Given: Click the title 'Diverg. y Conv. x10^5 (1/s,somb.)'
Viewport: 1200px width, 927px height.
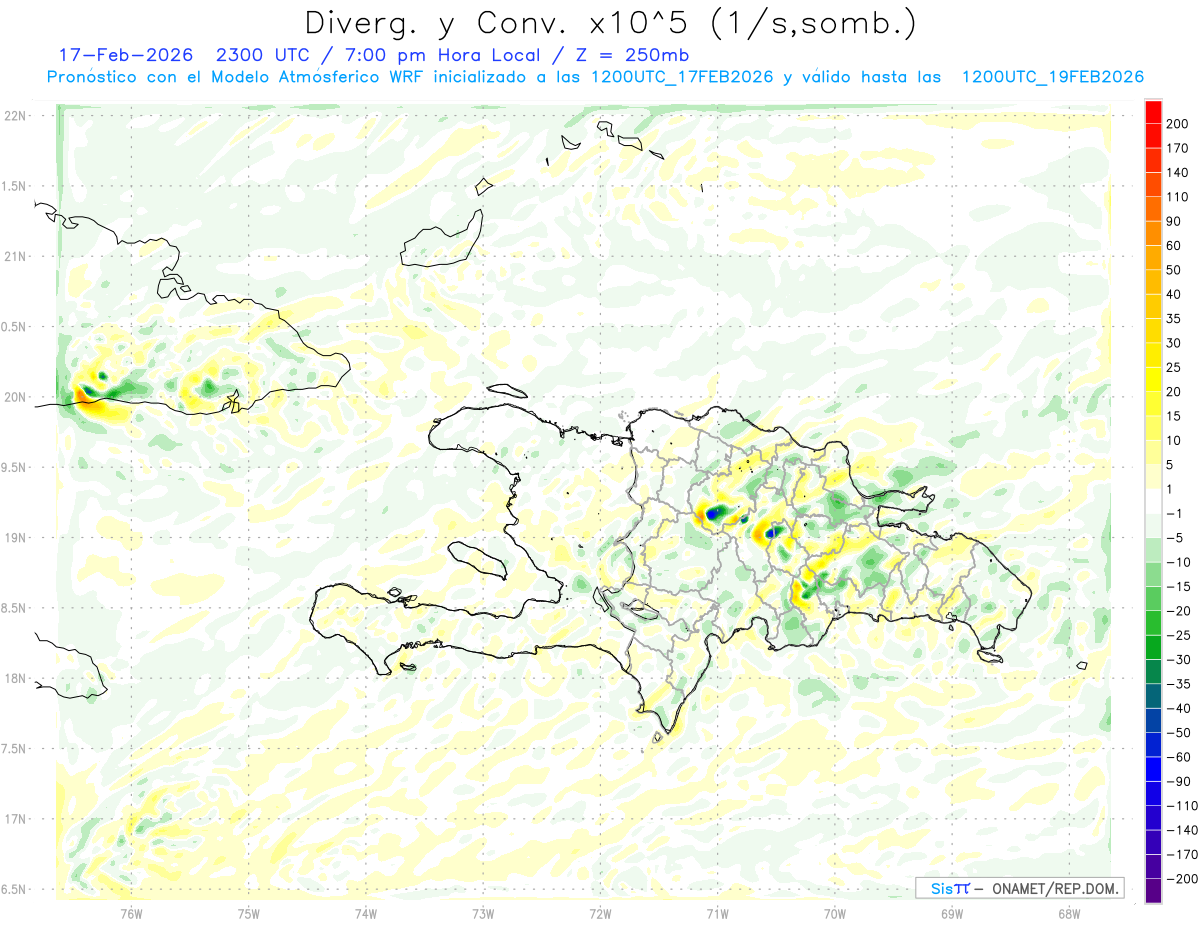Looking at the screenshot, I should point(610,24).
